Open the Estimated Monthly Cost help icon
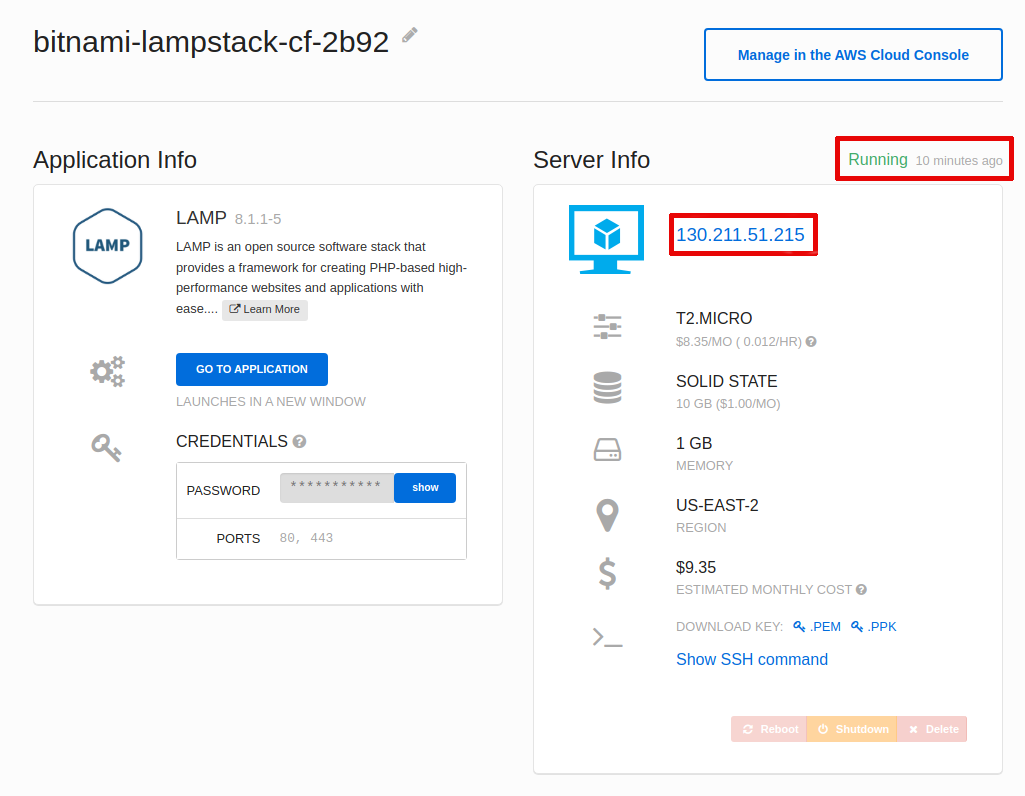1025x796 pixels. click(862, 589)
